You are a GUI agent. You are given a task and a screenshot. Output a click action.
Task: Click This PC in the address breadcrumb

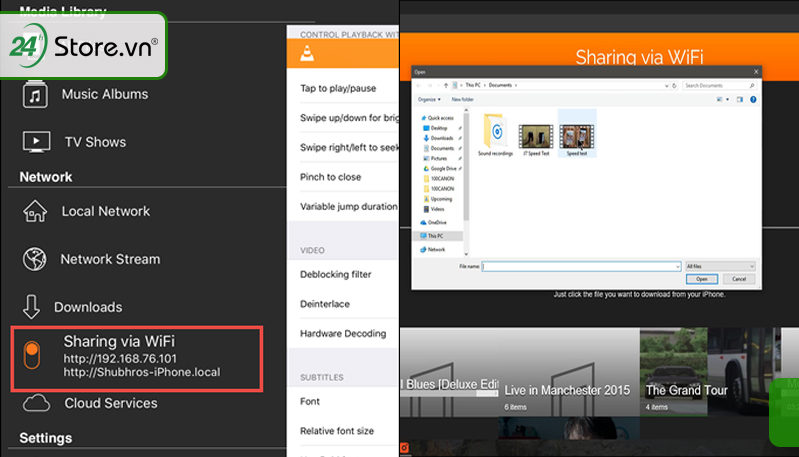click(473, 85)
